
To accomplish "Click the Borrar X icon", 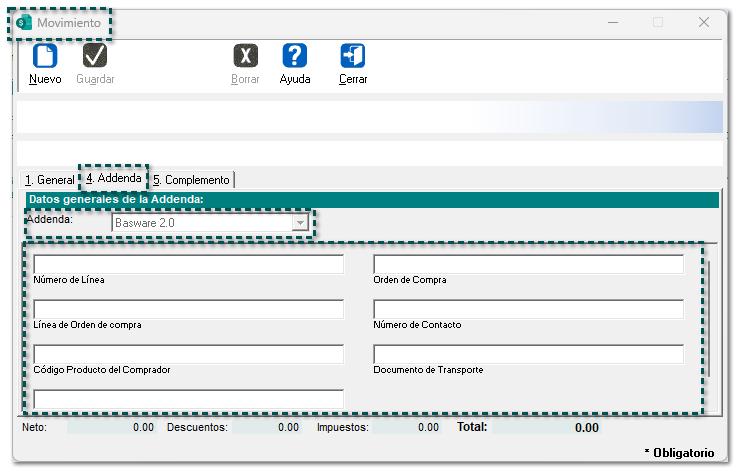I will coord(245,56).
